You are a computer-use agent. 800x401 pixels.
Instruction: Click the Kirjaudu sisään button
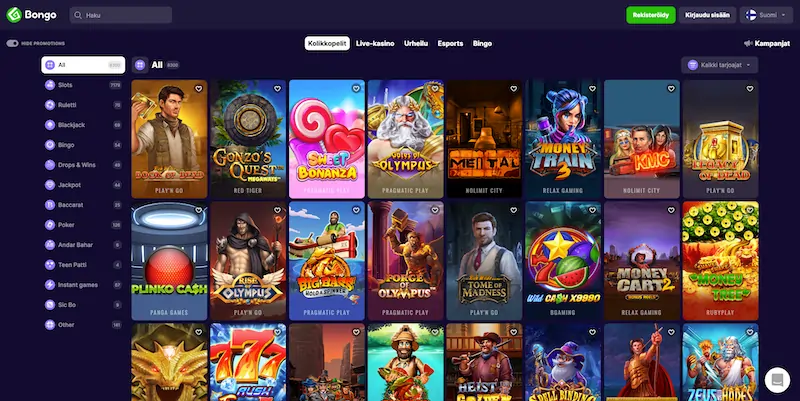click(x=707, y=15)
